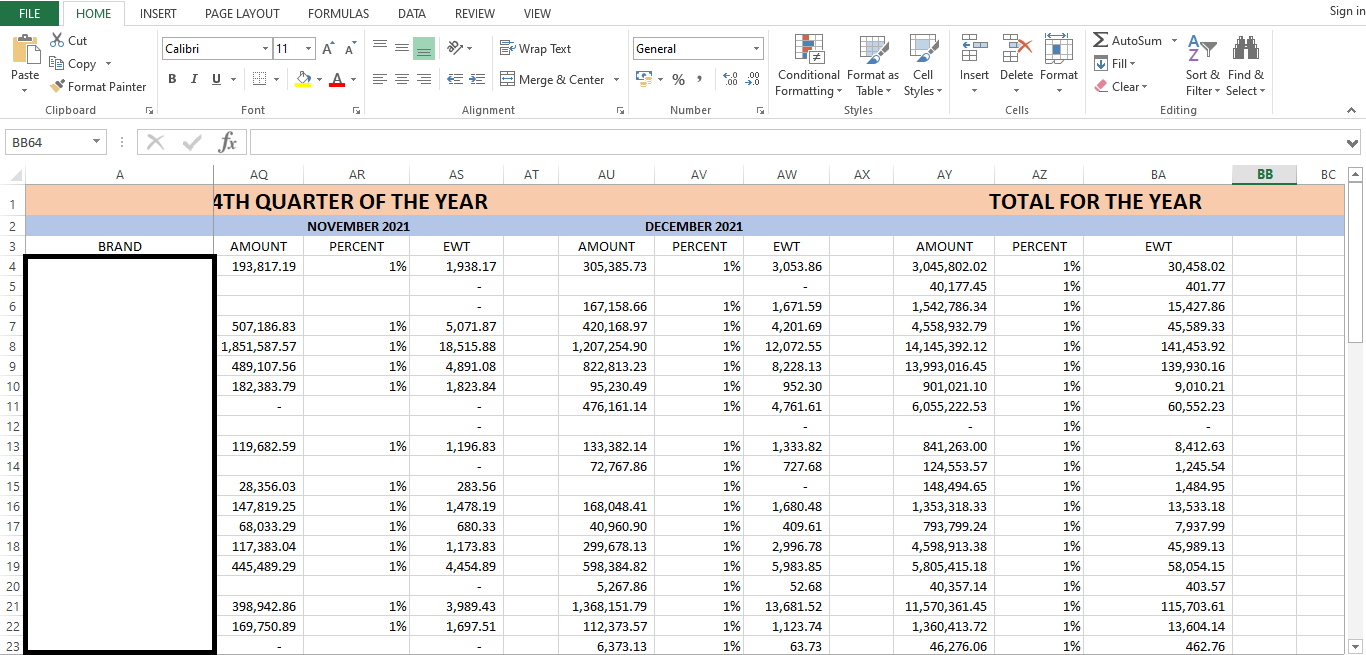Screen dimensions: 1366x655
Task: Activate the Format Painter brush
Action: coord(57,86)
